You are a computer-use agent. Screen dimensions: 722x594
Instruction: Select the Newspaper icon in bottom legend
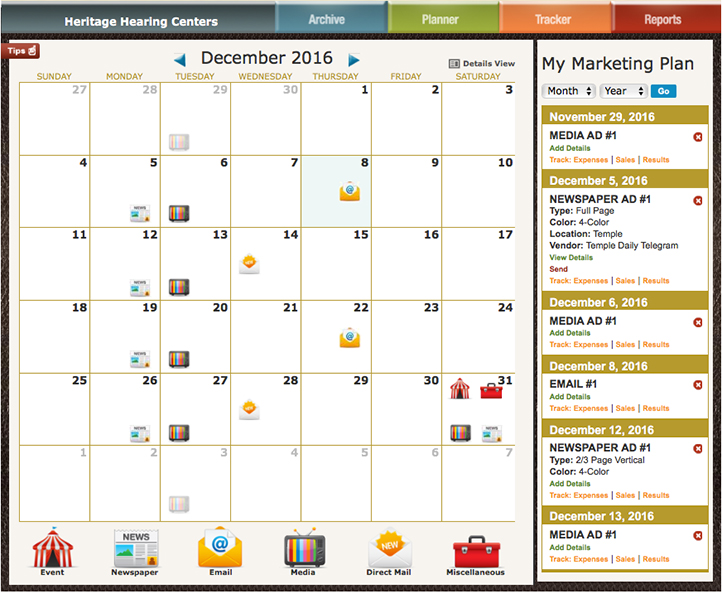pos(135,548)
